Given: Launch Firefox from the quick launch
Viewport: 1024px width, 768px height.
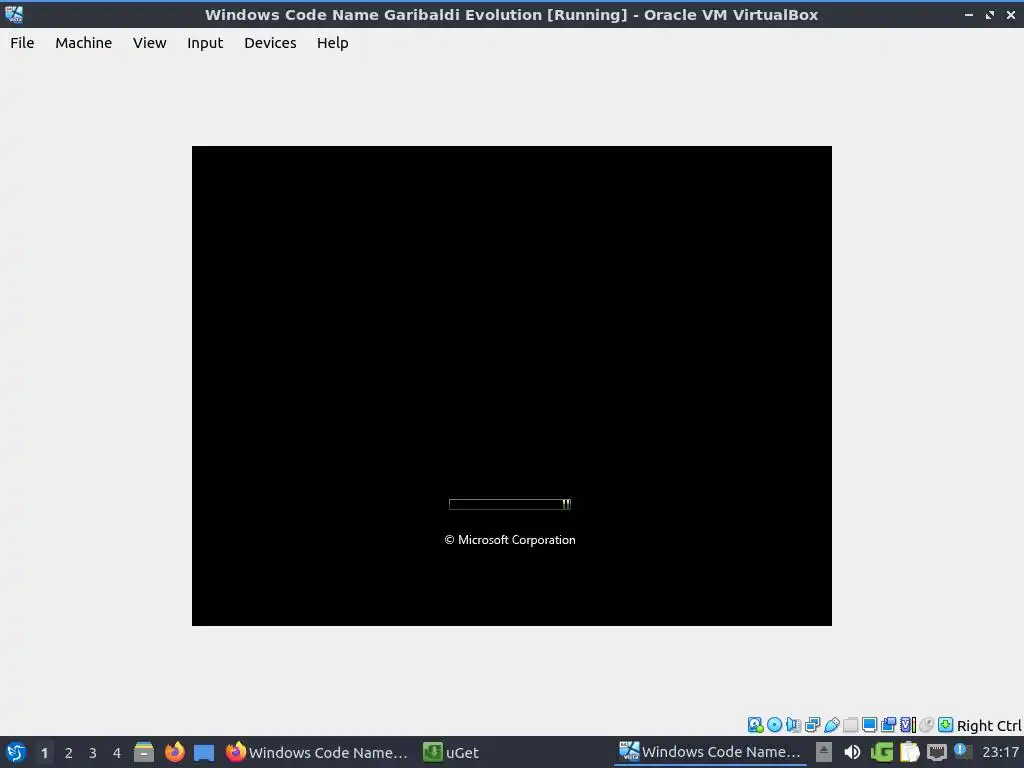Looking at the screenshot, I should tap(174, 752).
